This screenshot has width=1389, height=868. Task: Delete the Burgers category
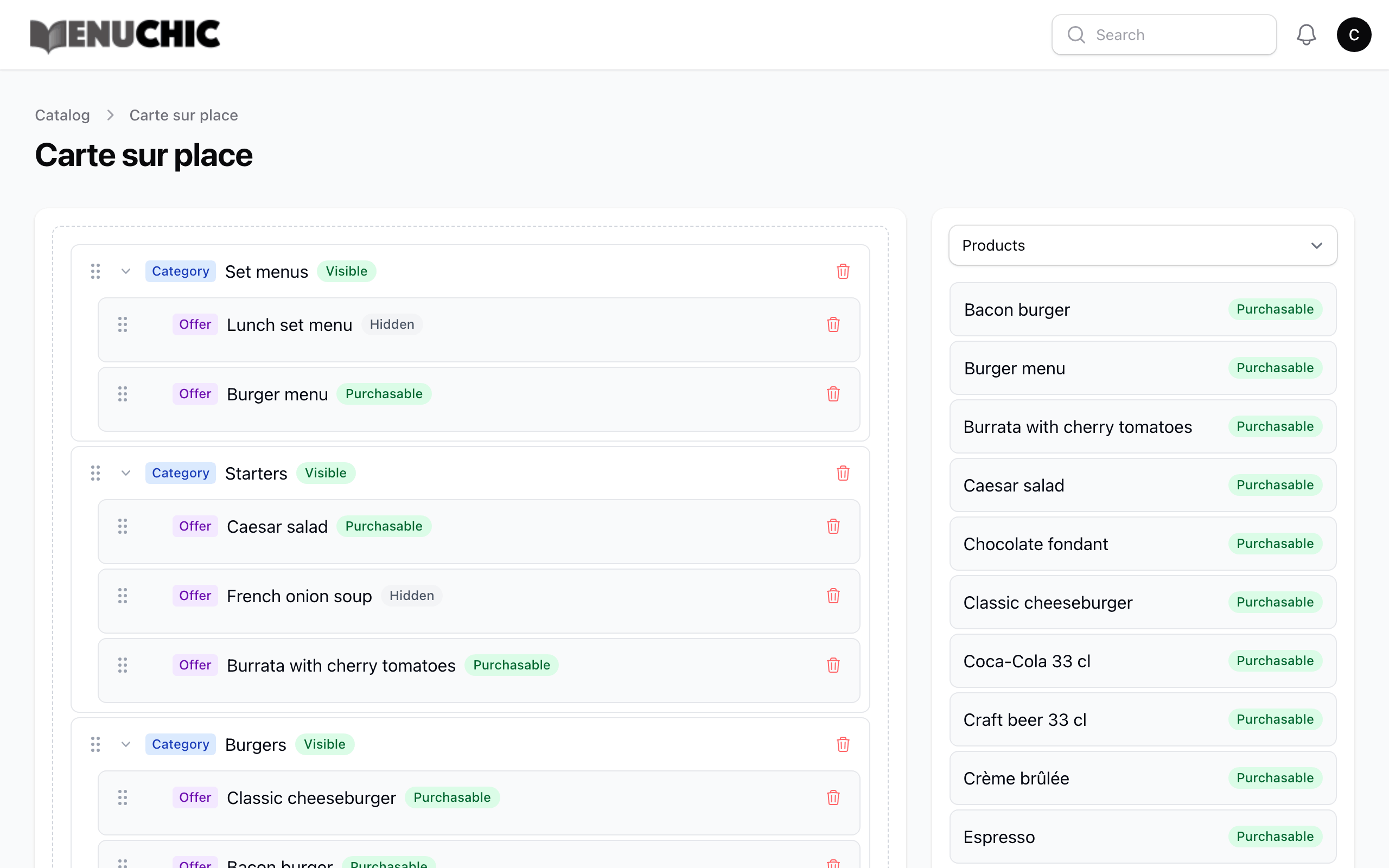[843, 744]
